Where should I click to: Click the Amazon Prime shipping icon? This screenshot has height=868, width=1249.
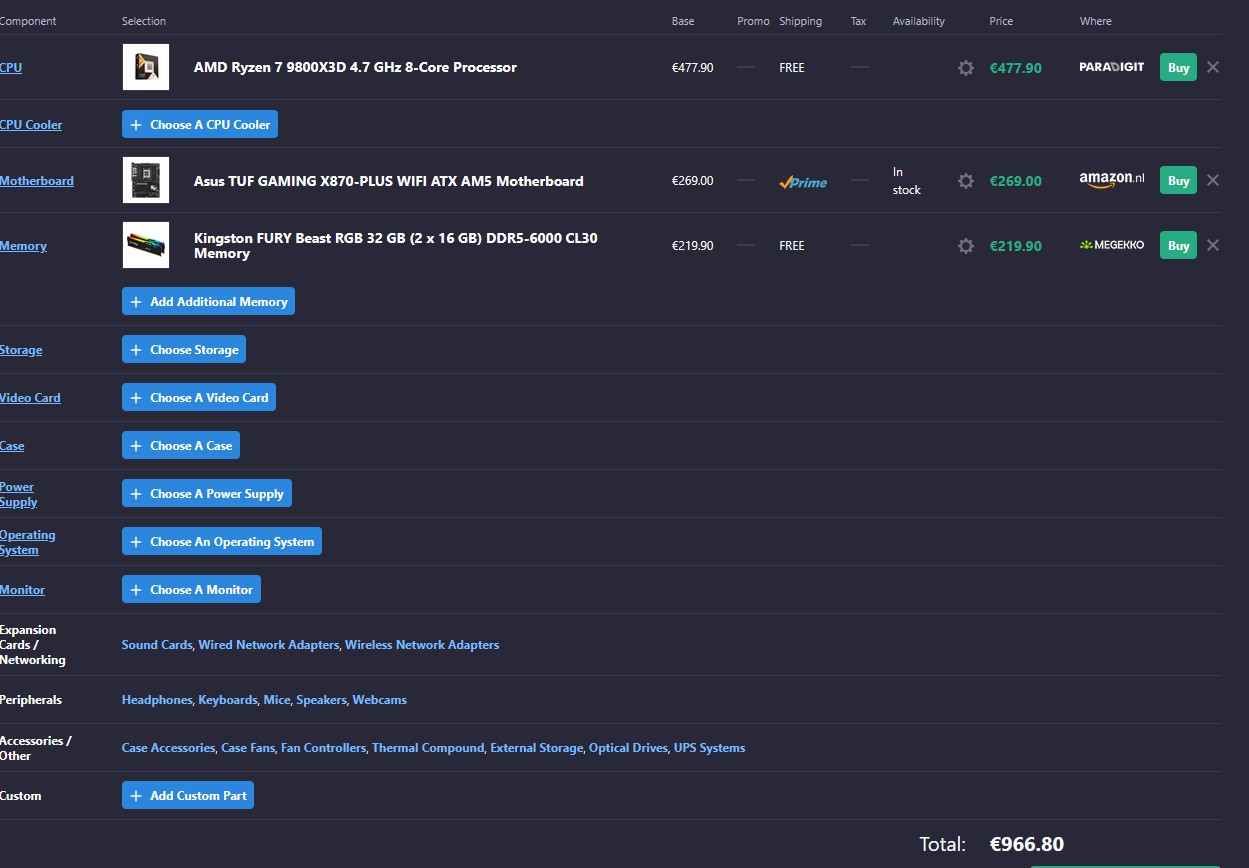point(803,182)
